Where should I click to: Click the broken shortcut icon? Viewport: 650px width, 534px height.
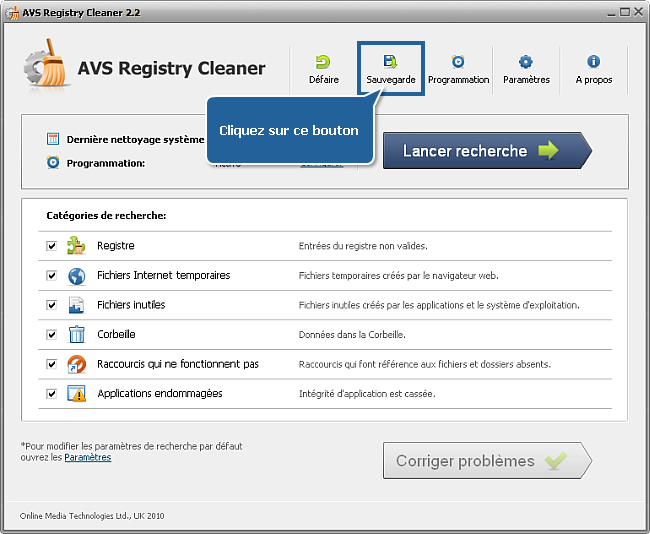76,364
